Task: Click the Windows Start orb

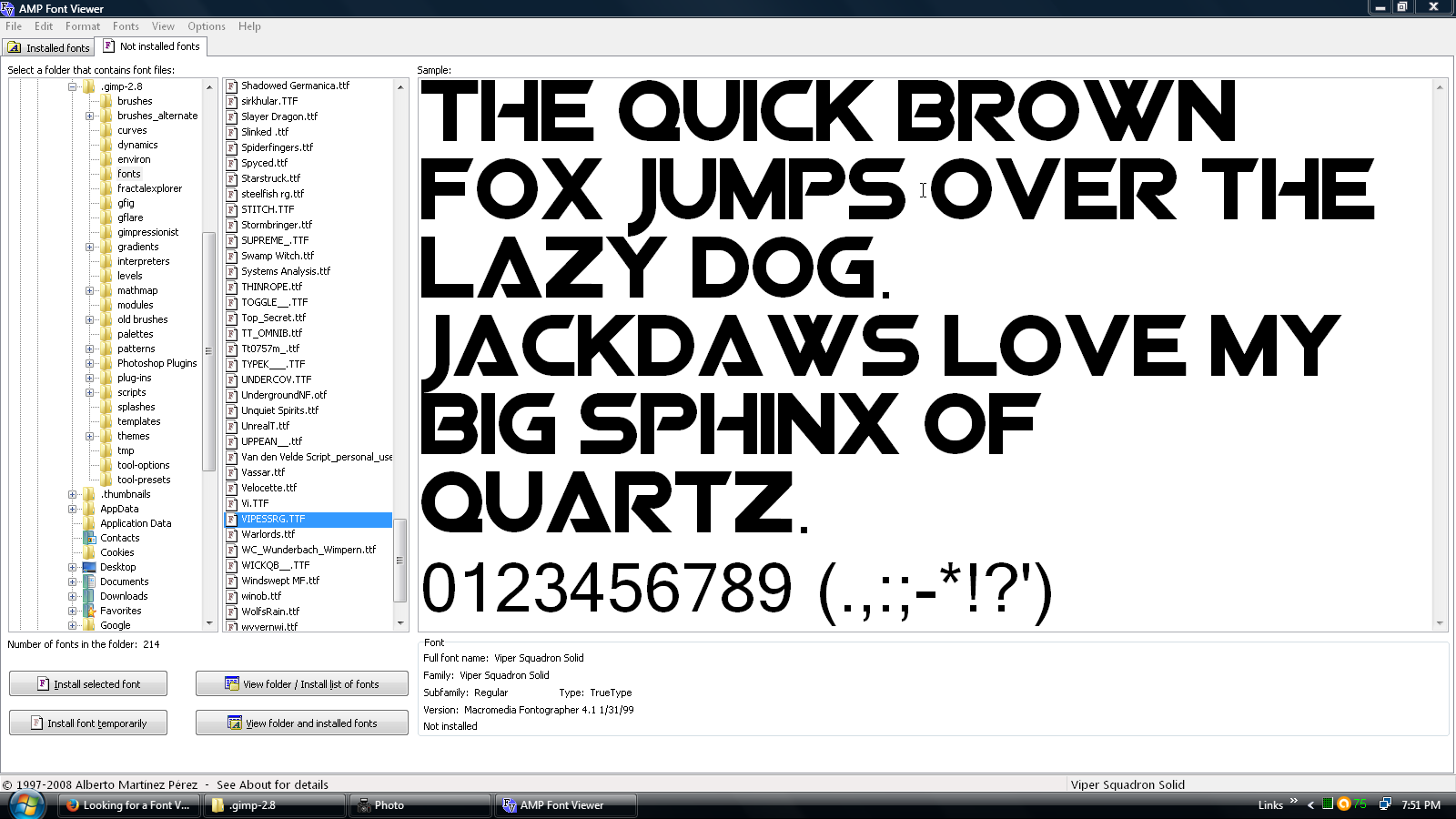Action: (26, 805)
